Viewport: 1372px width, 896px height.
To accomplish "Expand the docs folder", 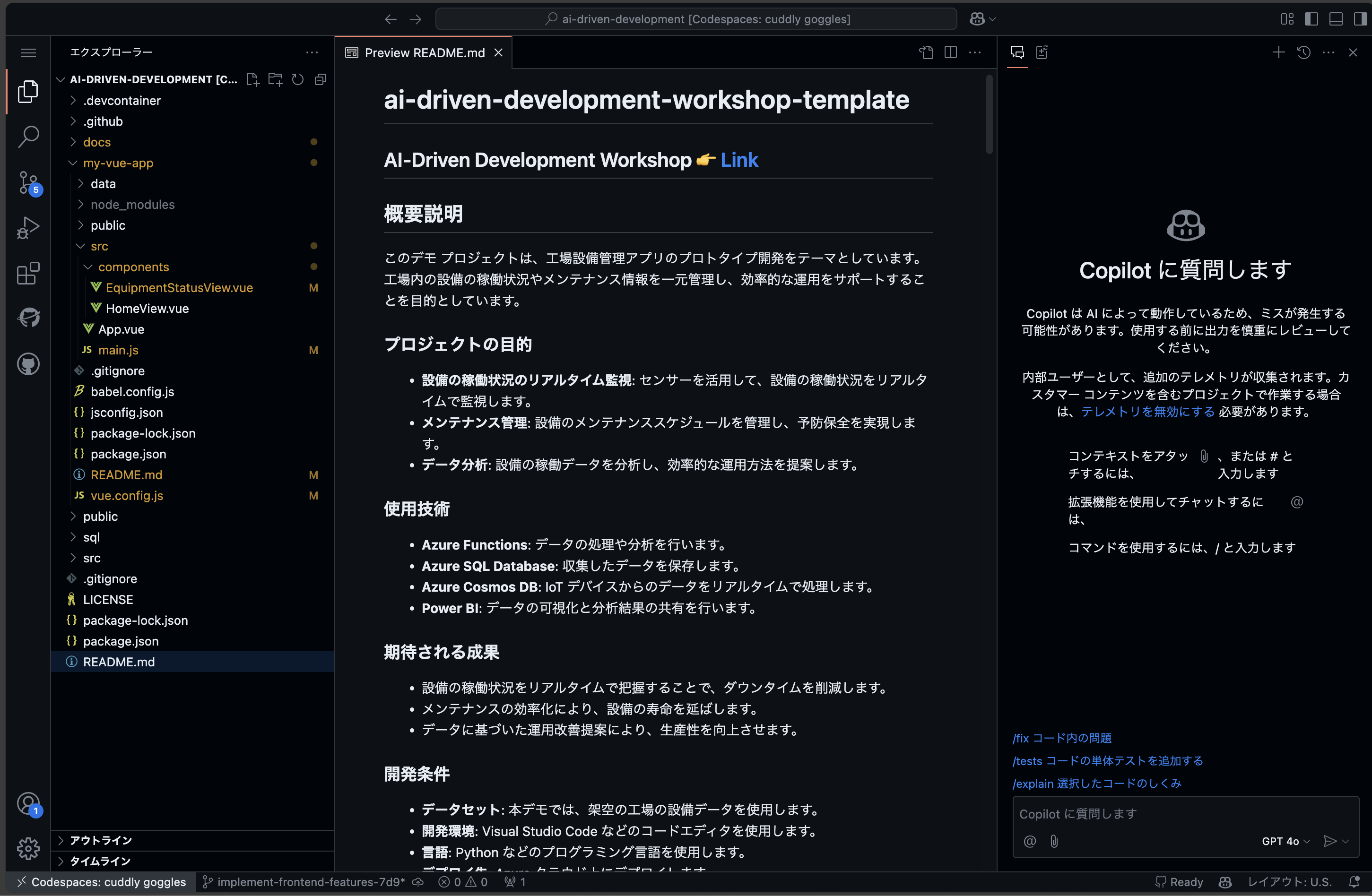I will [x=192, y=142].
